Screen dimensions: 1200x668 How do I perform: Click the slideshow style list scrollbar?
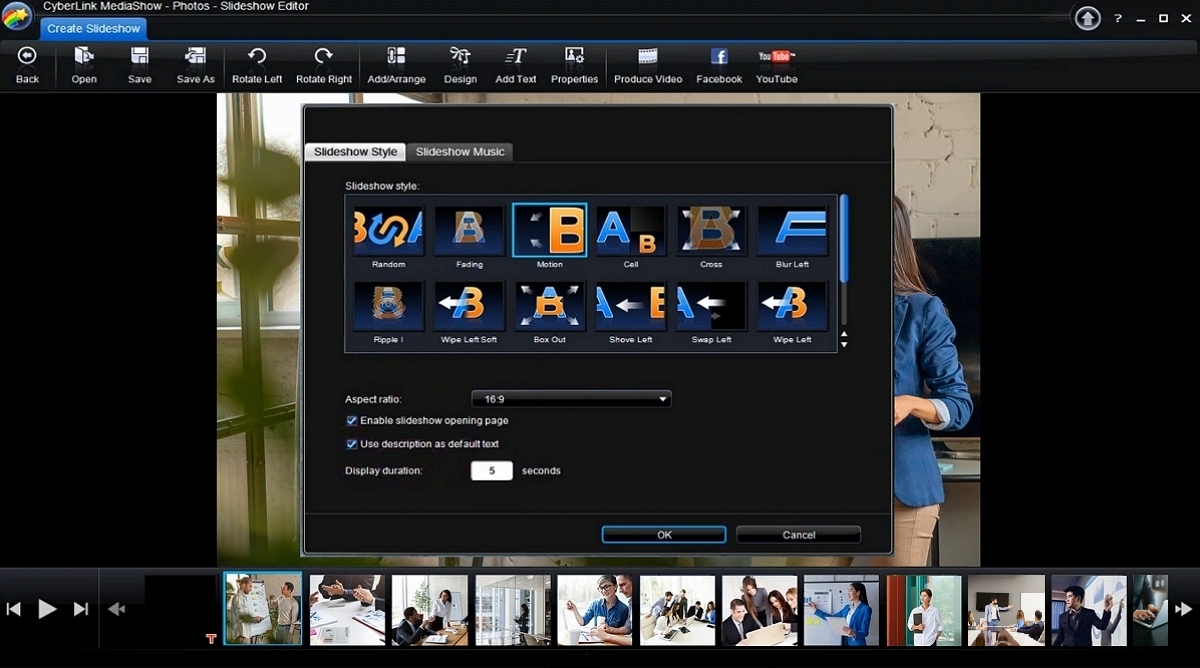pos(844,239)
